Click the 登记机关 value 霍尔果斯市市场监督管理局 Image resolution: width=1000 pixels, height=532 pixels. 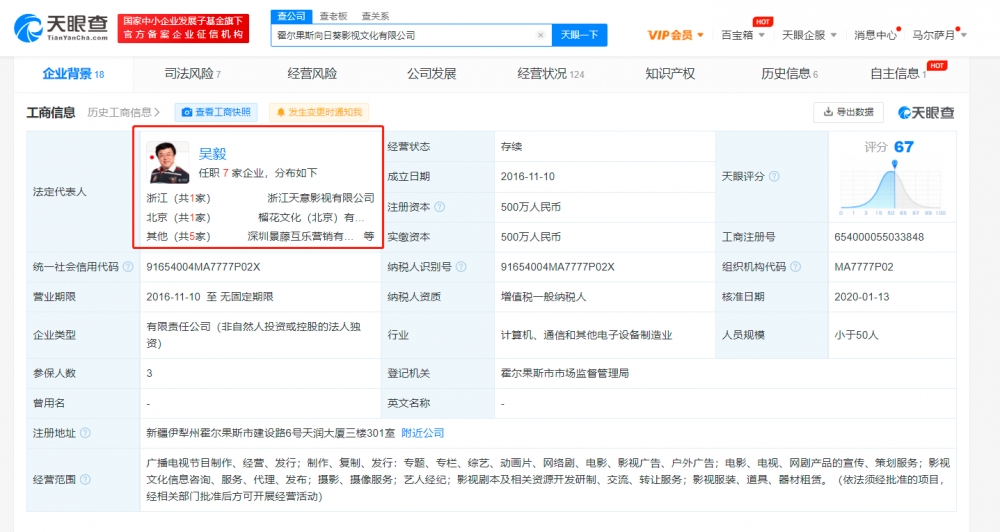pos(564,373)
